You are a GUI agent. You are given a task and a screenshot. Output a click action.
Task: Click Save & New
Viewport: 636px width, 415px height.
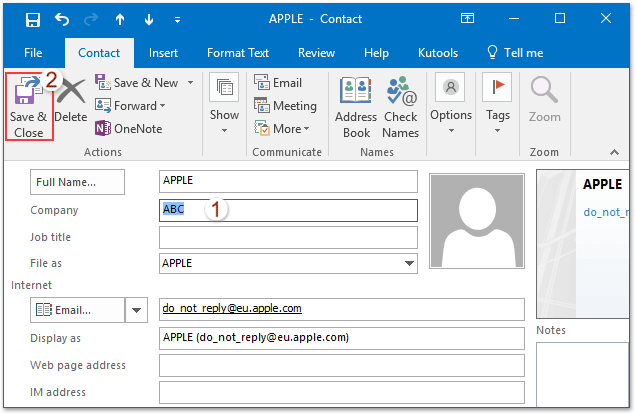click(x=137, y=83)
